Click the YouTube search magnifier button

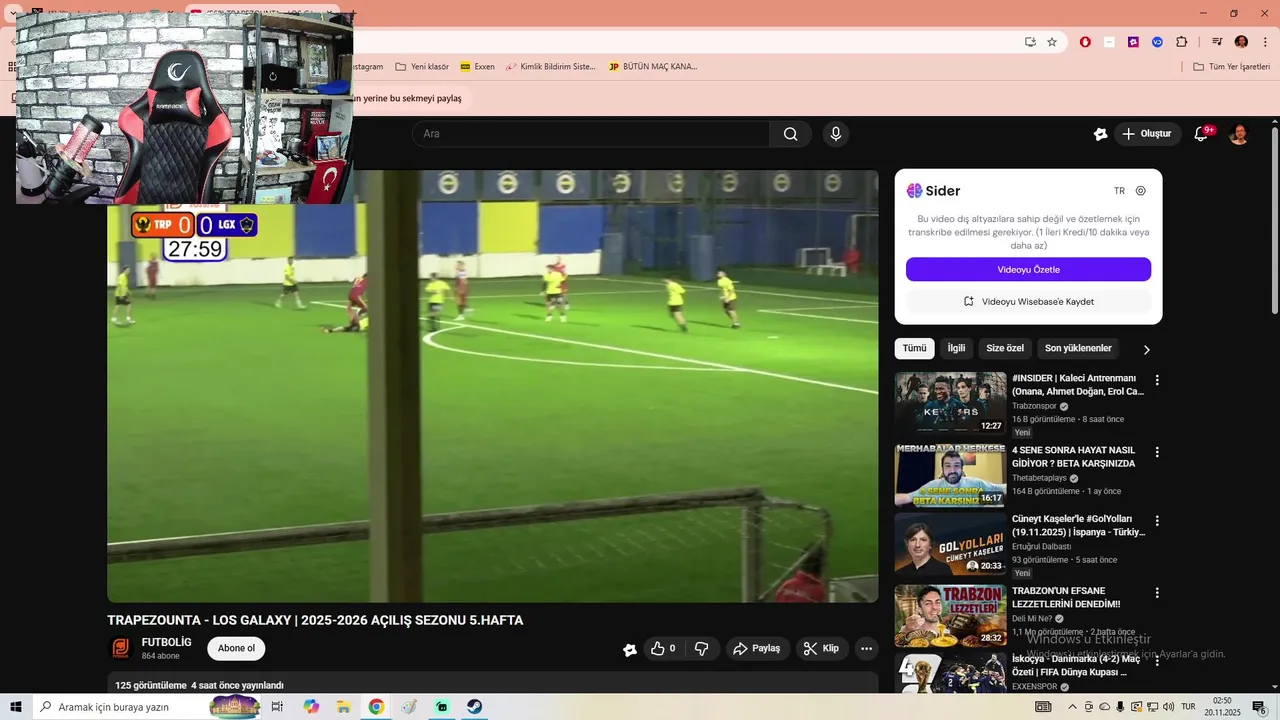click(x=790, y=134)
